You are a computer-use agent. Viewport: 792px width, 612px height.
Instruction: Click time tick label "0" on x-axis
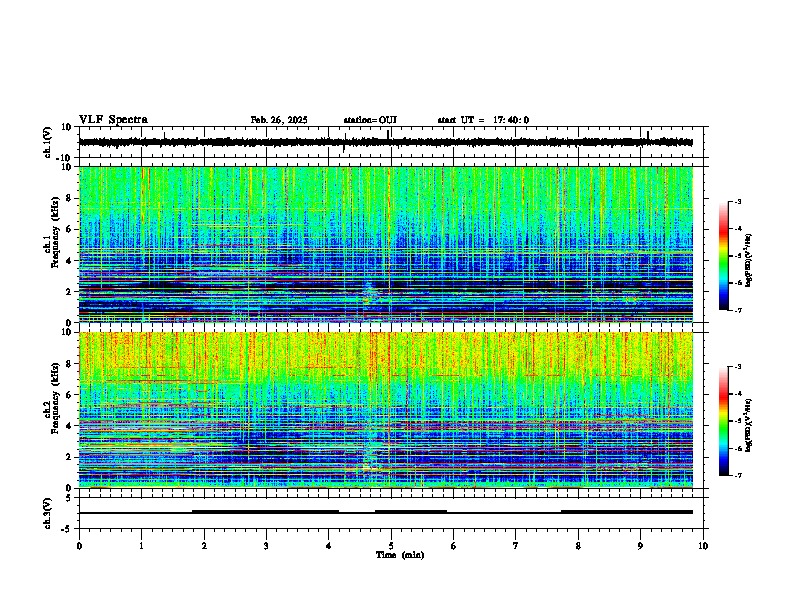pos(79,546)
